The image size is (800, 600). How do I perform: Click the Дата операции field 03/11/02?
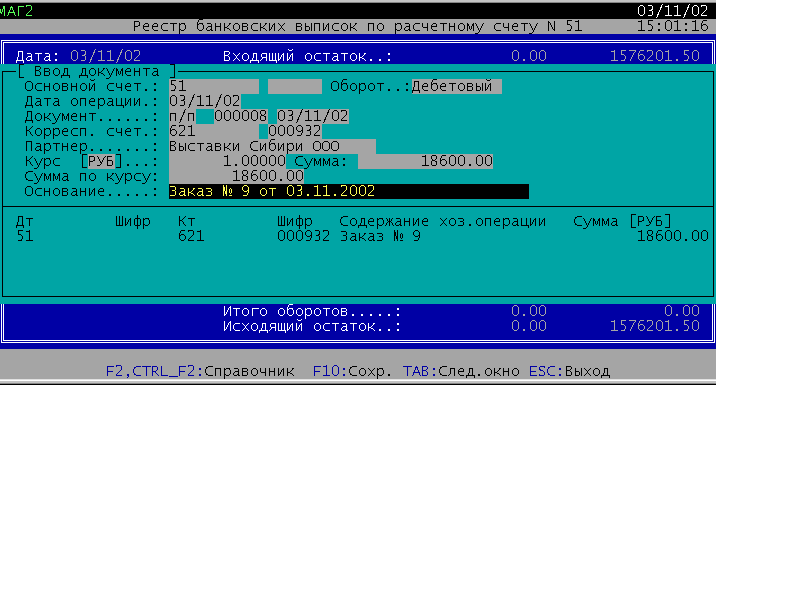pyautogui.click(x=205, y=101)
